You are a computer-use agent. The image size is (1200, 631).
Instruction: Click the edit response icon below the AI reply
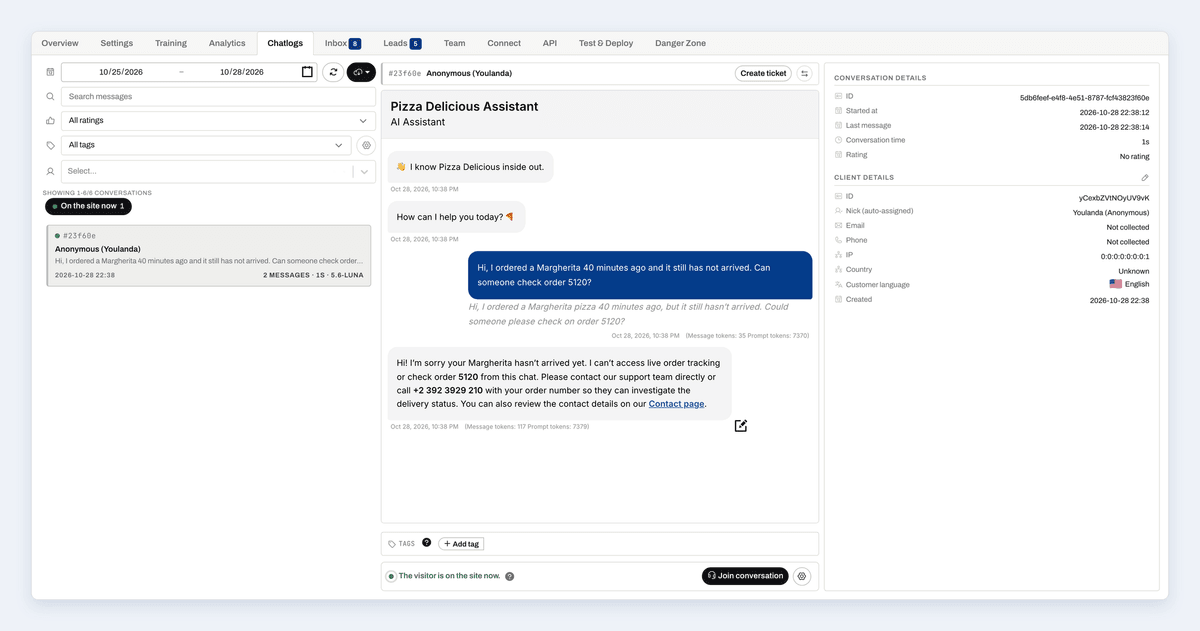(741, 426)
